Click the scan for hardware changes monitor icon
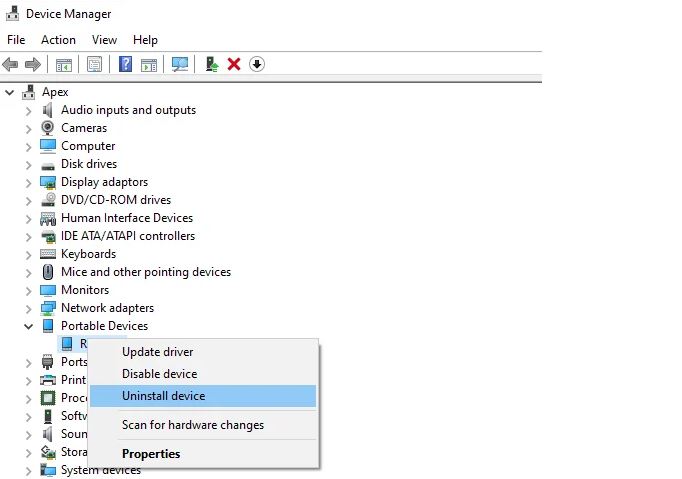 click(180, 64)
